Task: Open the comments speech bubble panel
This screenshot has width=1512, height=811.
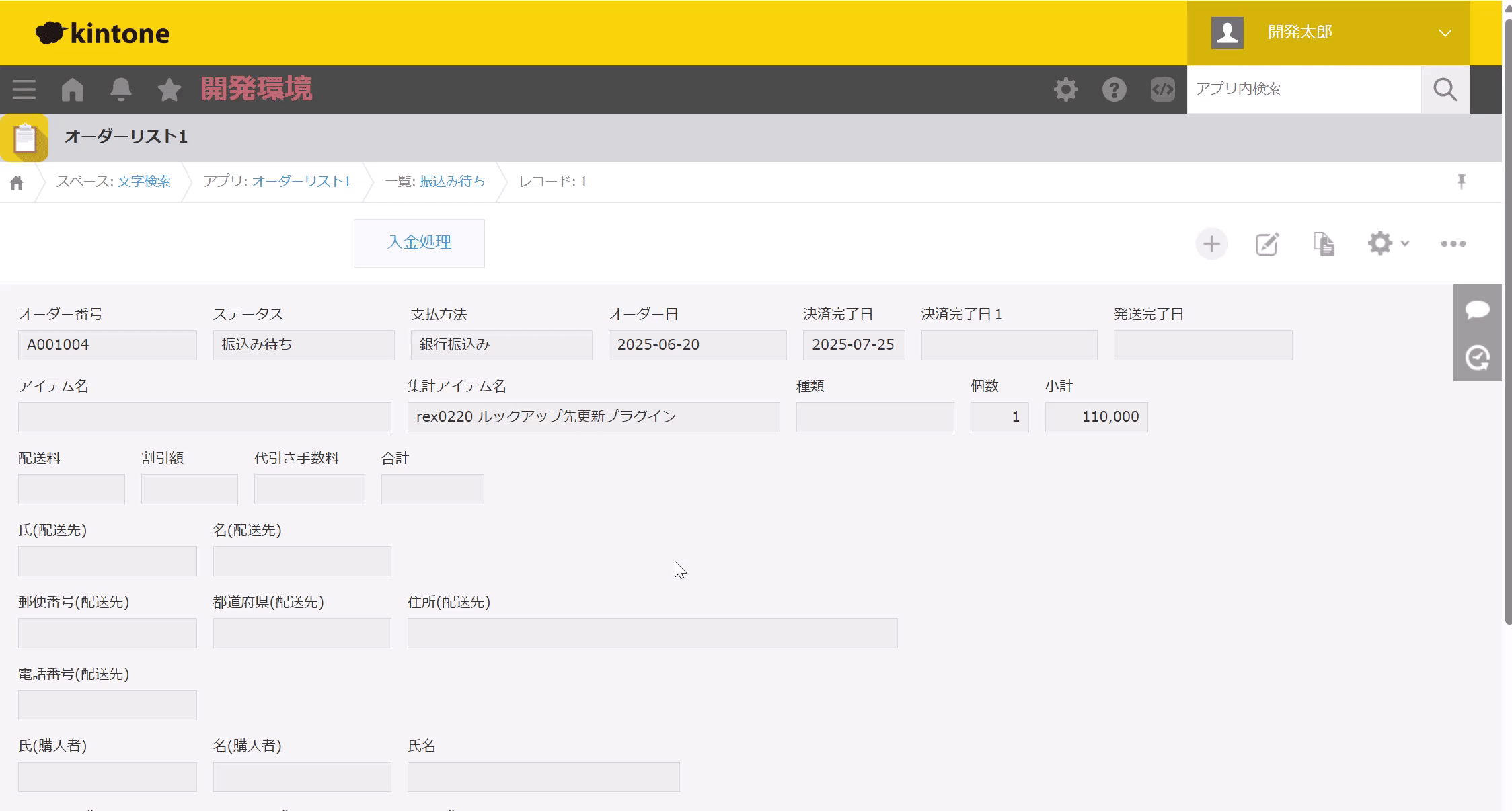Action: (1477, 309)
